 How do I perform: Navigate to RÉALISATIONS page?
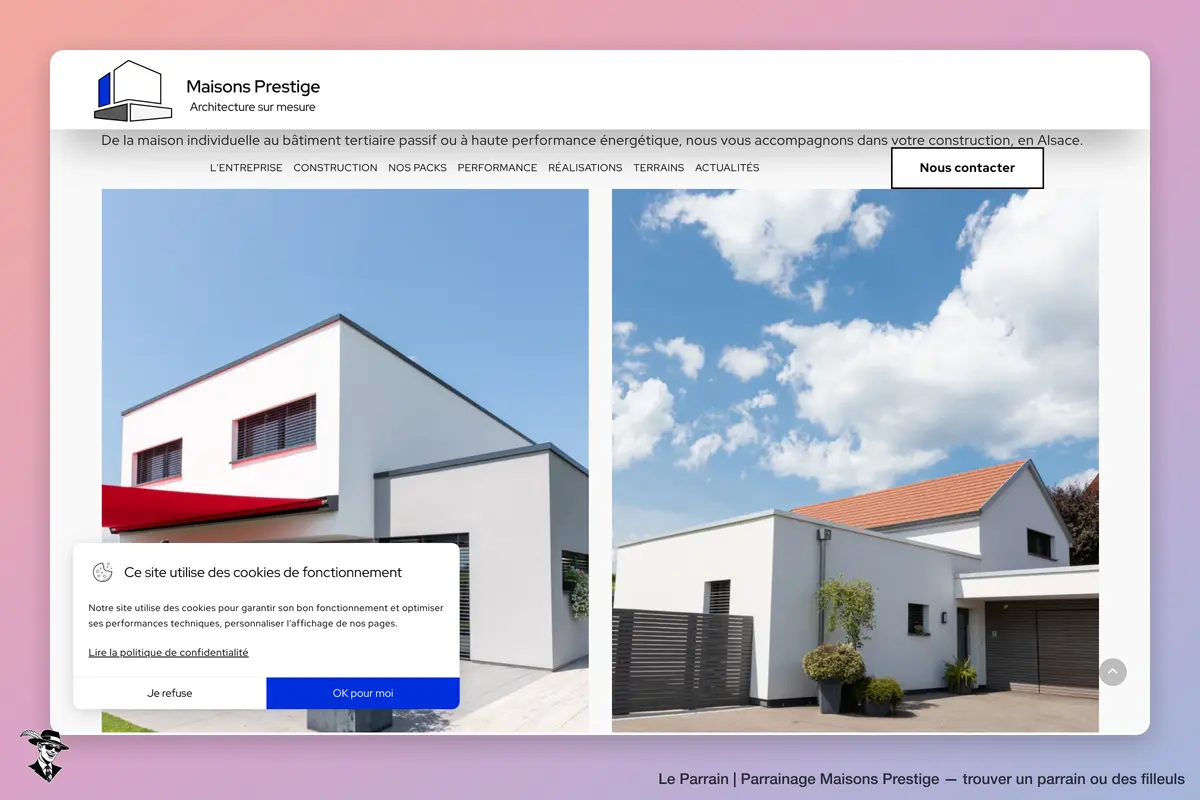pos(585,168)
